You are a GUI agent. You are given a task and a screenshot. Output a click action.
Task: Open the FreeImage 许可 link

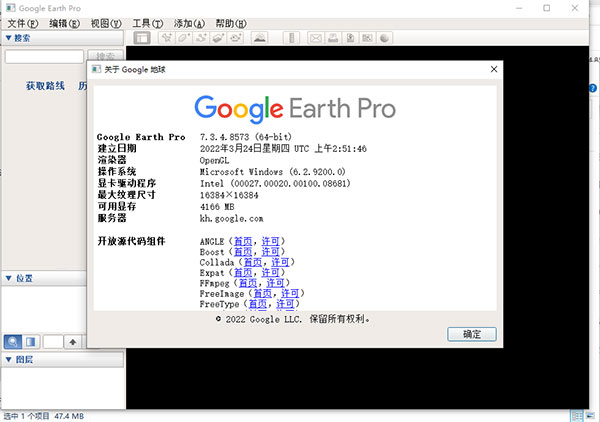[x=290, y=293]
